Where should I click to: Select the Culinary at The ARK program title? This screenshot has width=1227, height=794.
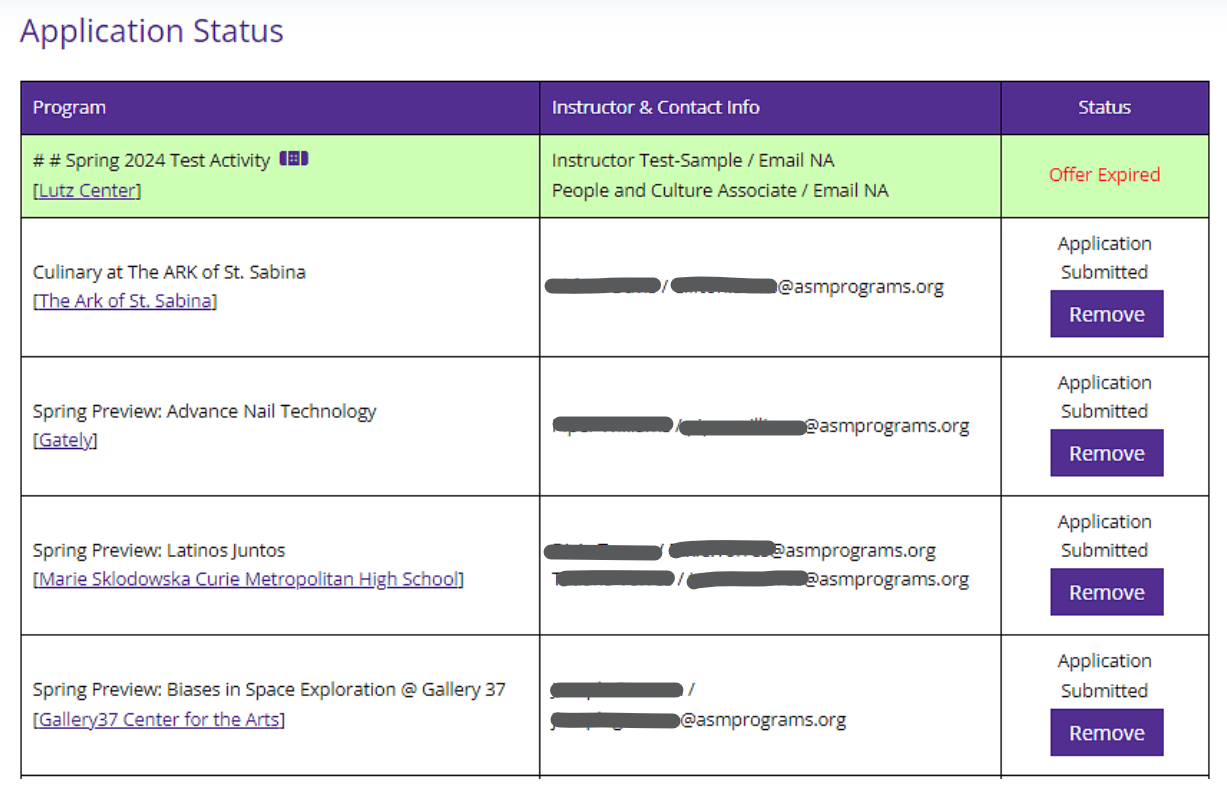pyautogui.click(x=169, y=272)
